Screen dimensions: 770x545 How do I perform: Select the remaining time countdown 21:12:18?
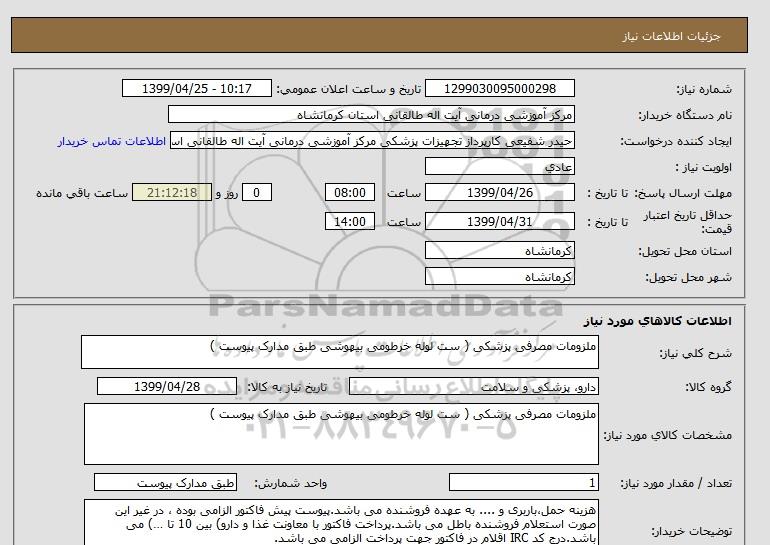click(x=172, y=192)
